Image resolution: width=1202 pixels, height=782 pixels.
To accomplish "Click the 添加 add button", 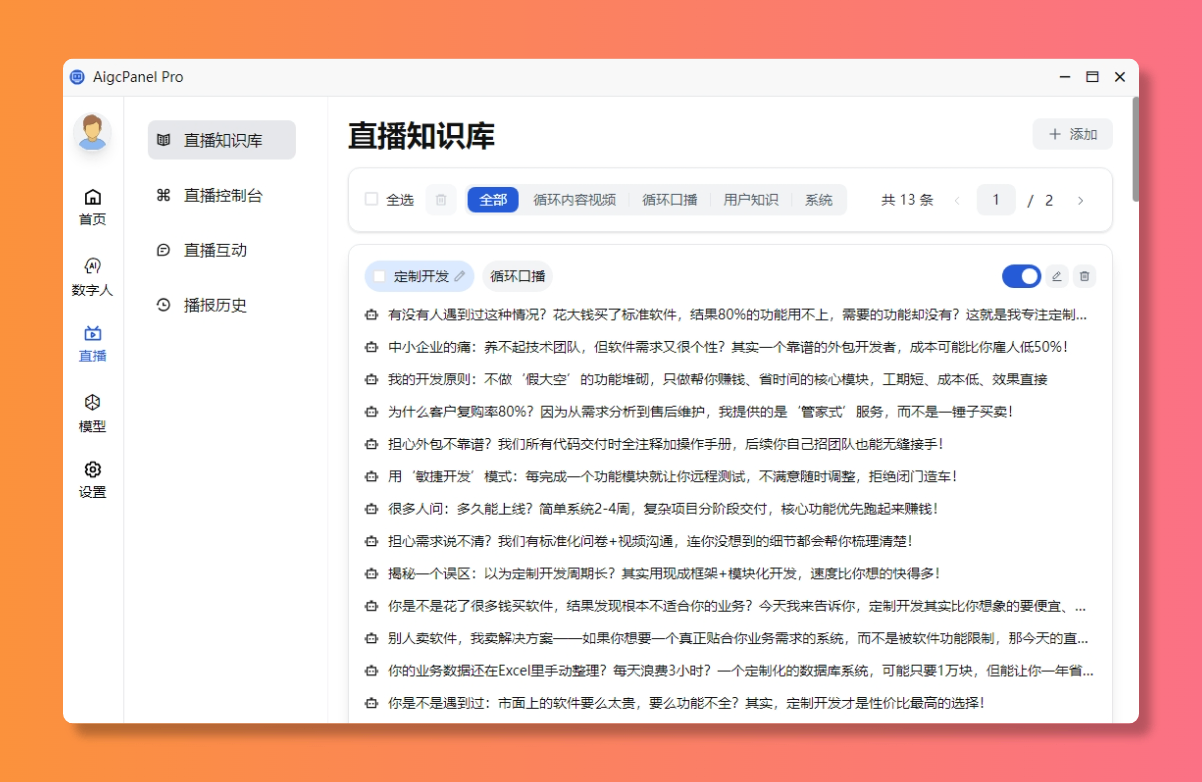I will (1072, 133).
